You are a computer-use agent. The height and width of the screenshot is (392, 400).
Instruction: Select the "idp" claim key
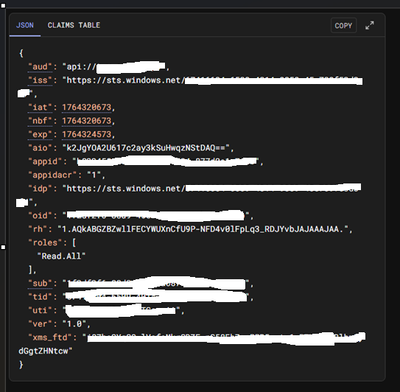tap(40, 189)
